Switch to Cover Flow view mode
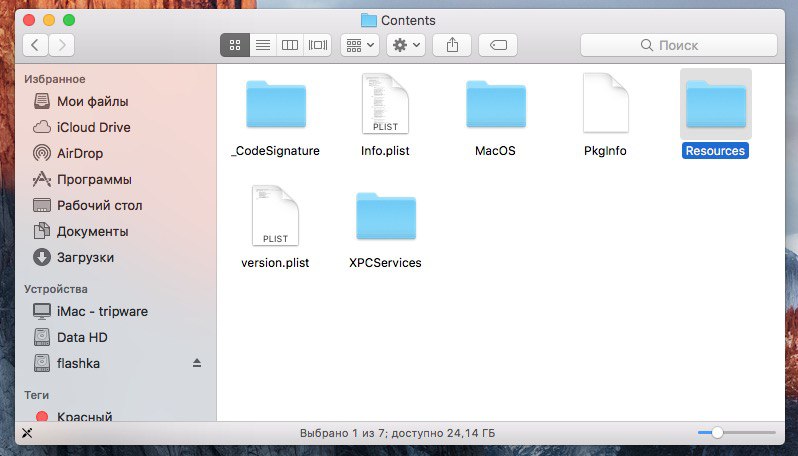 (318, 45)
